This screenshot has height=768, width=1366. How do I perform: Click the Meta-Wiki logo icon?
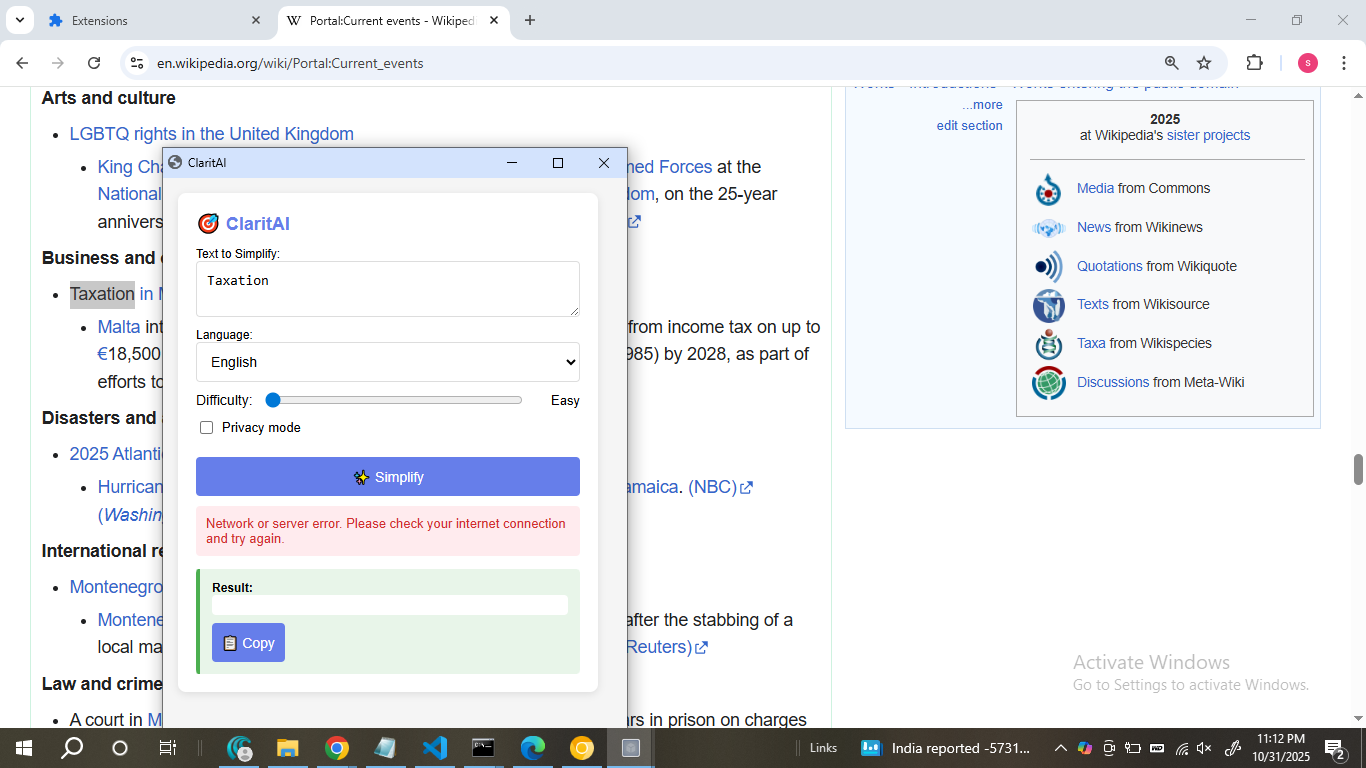point(1048,383)
